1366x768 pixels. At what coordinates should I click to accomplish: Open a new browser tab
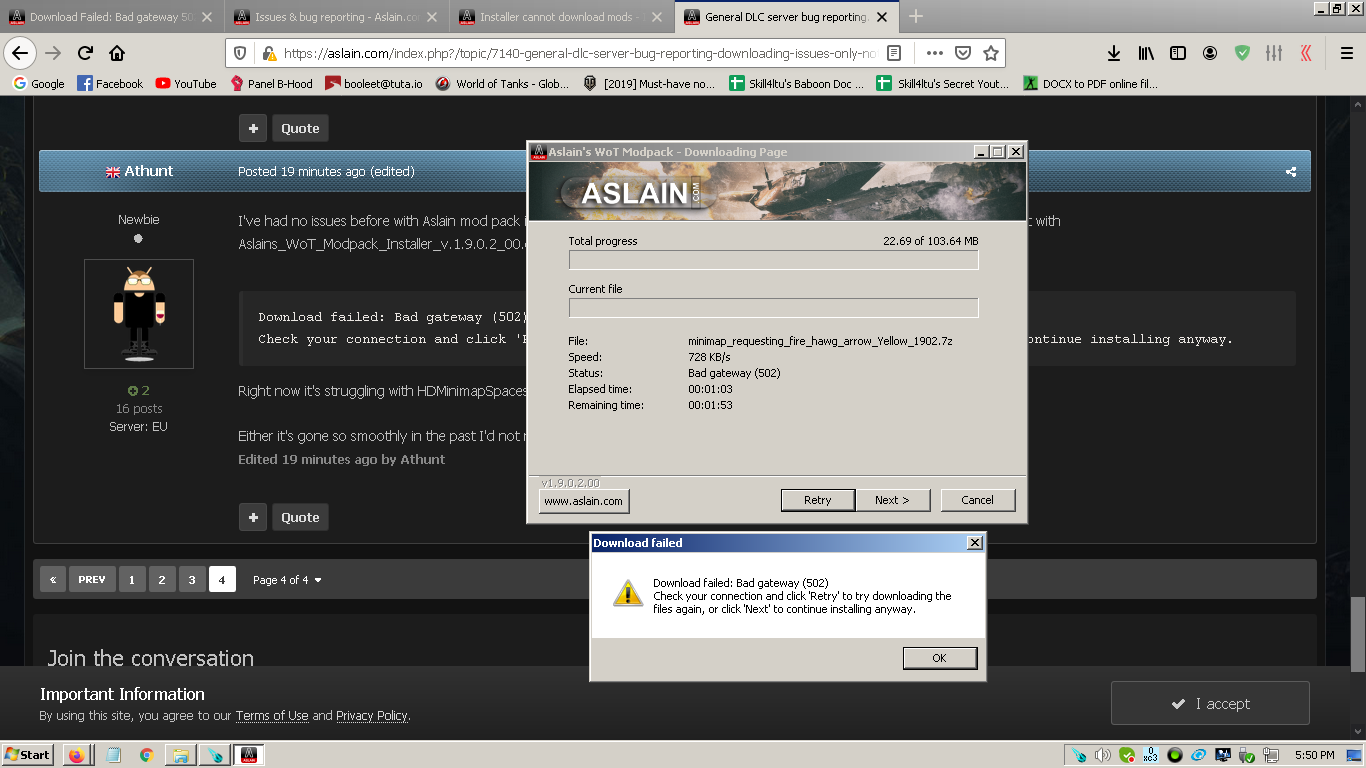click(916, 16)
